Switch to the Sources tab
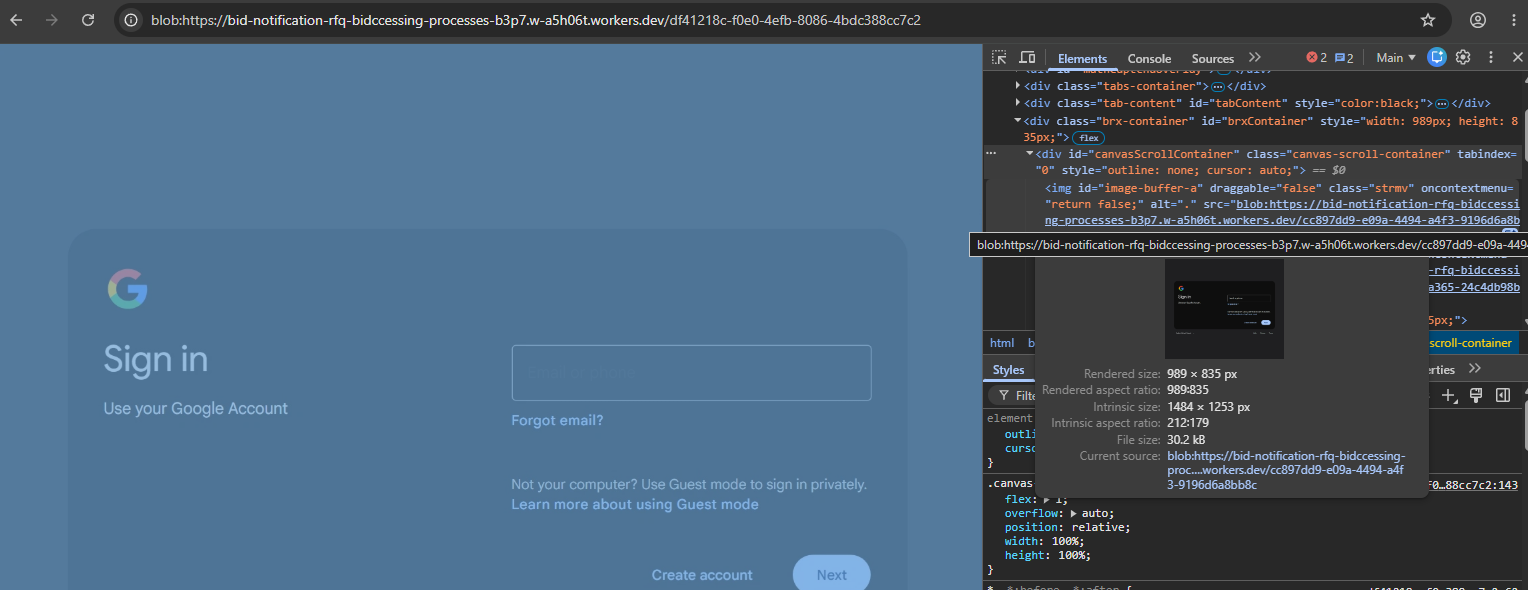This screenshot has width=1528, height=590. pos(1212,59)
